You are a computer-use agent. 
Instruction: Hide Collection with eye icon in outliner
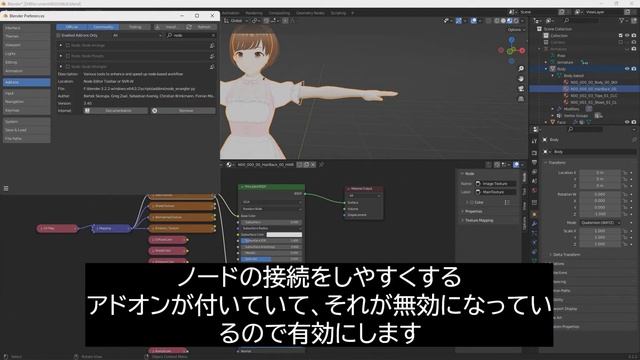coord(627,36)
